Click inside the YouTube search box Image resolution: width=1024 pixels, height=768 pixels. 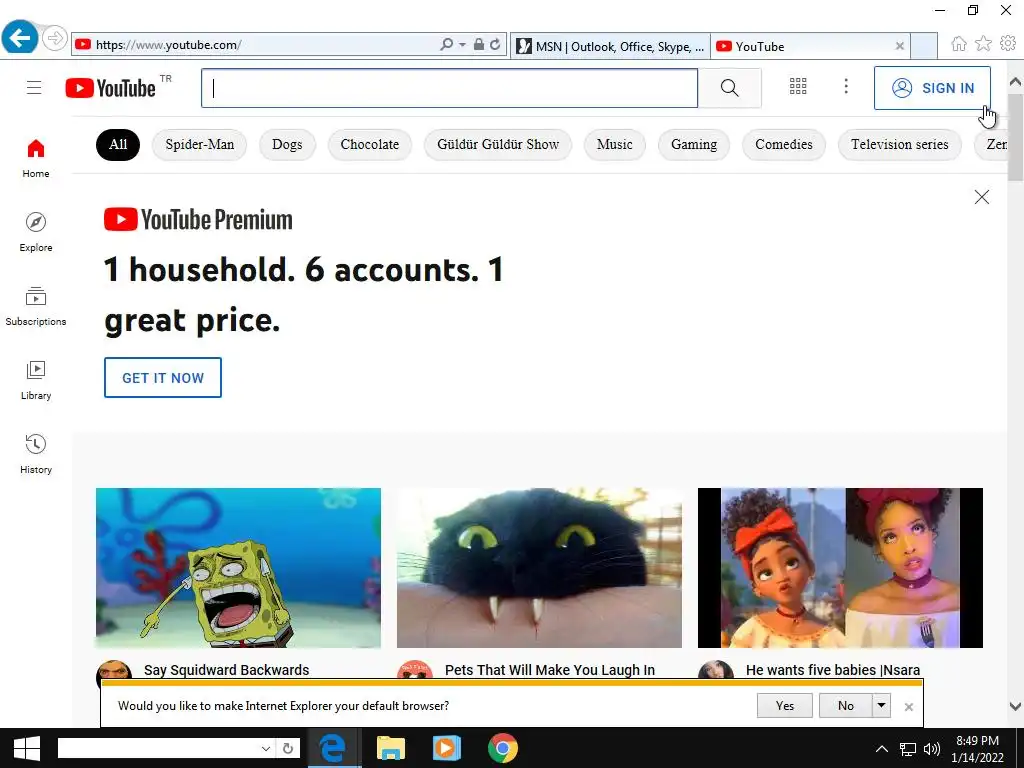pyautogui.click(x=449, y=88)
